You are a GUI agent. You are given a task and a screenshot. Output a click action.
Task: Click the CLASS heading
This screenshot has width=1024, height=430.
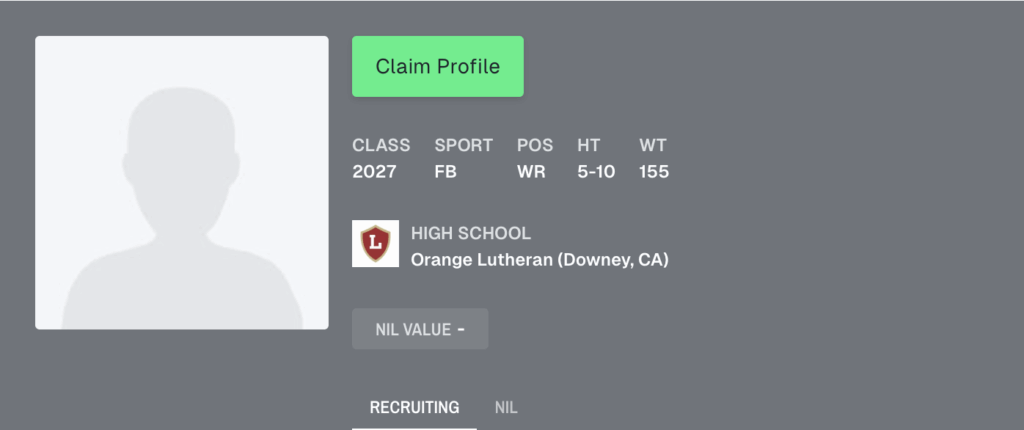[381, 145]
